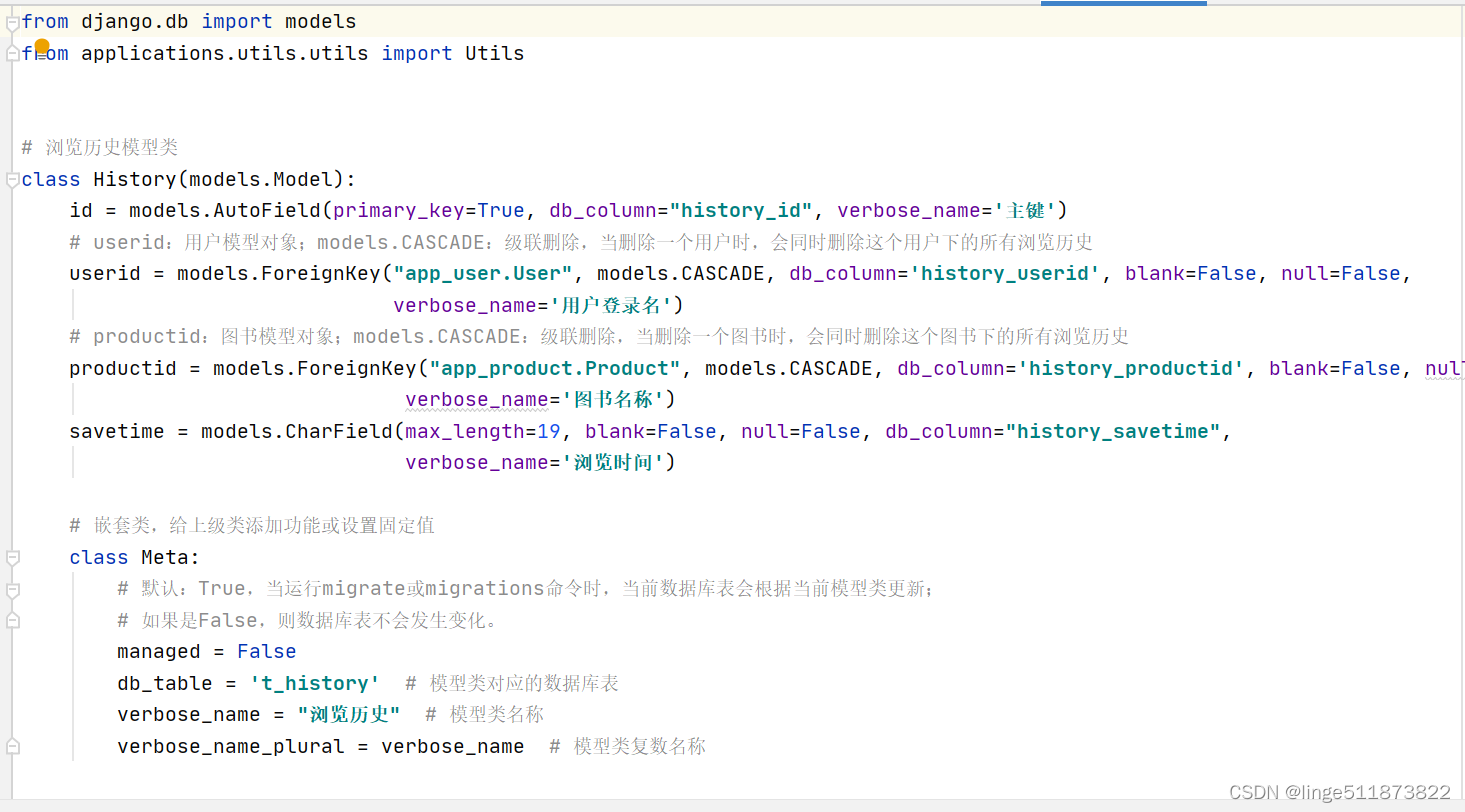
Task: Click id variable on the AutoField line
Action: [81, 210]
